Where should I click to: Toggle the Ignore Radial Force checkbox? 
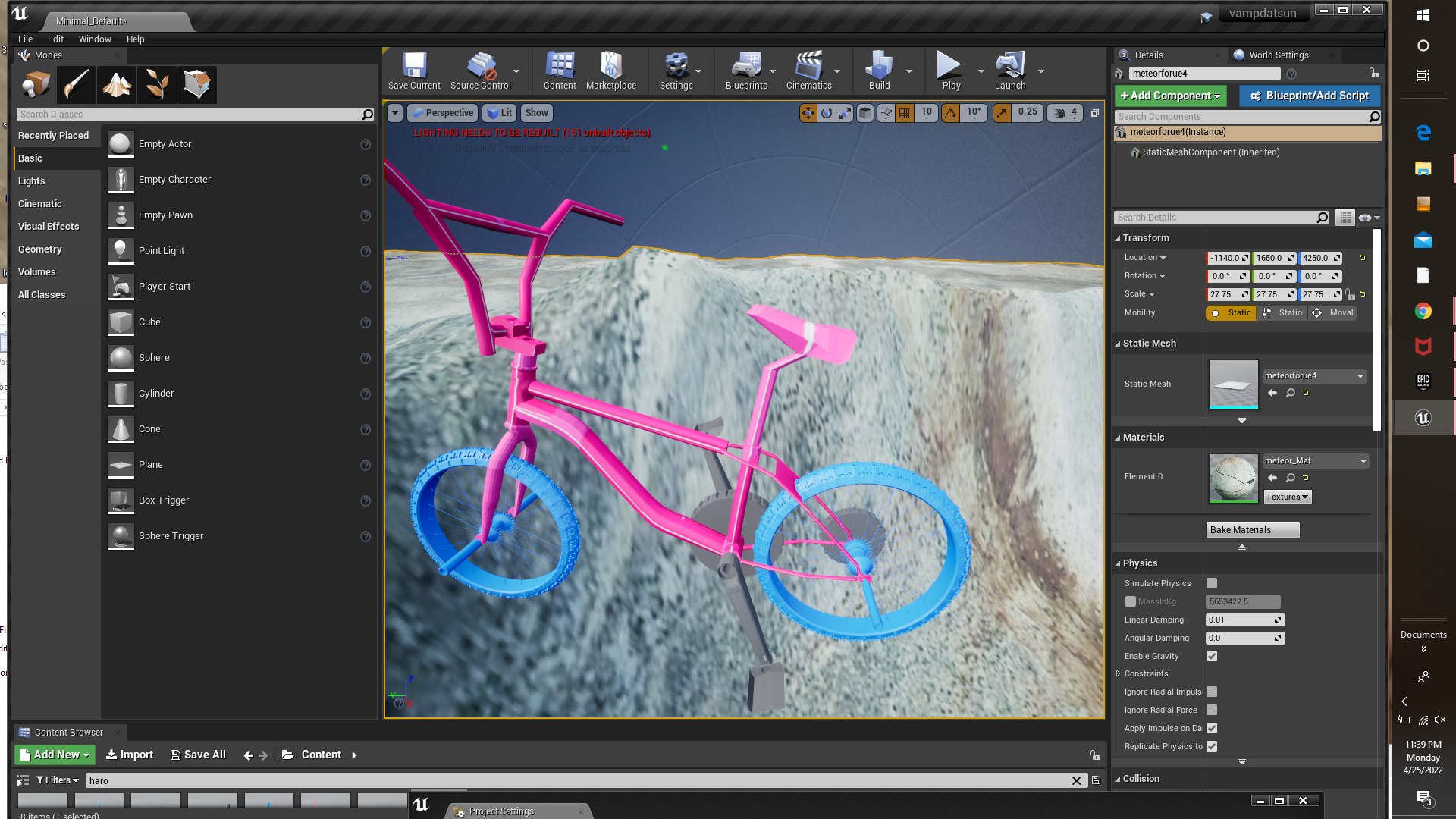[x=1212, y=710]
